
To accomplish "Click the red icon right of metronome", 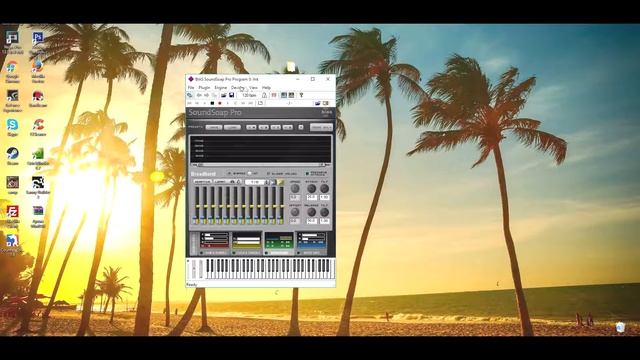I will pyautogui.click(x=274, y=95).
